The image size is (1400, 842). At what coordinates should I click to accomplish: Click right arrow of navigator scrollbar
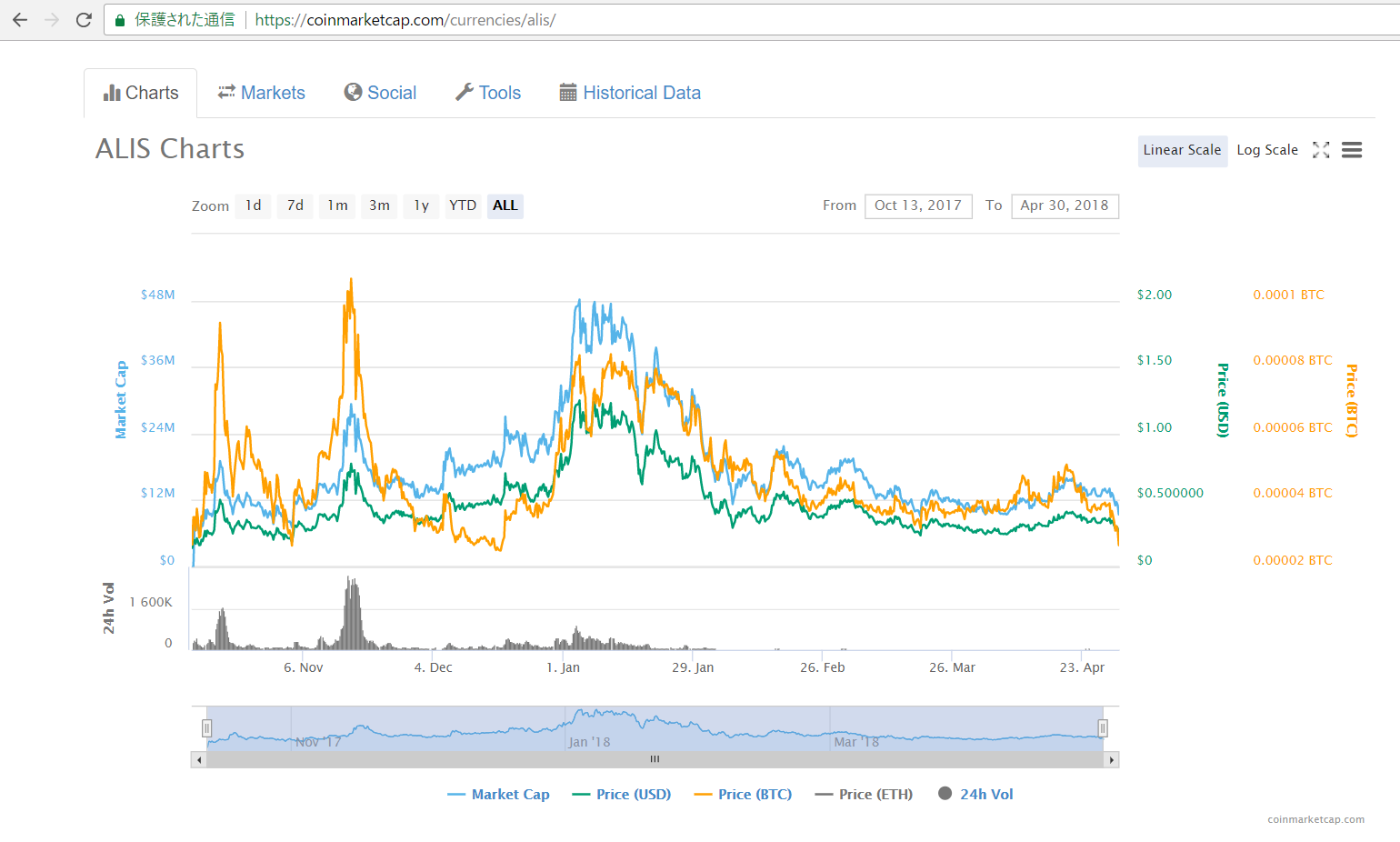[x=1111, y=759]
